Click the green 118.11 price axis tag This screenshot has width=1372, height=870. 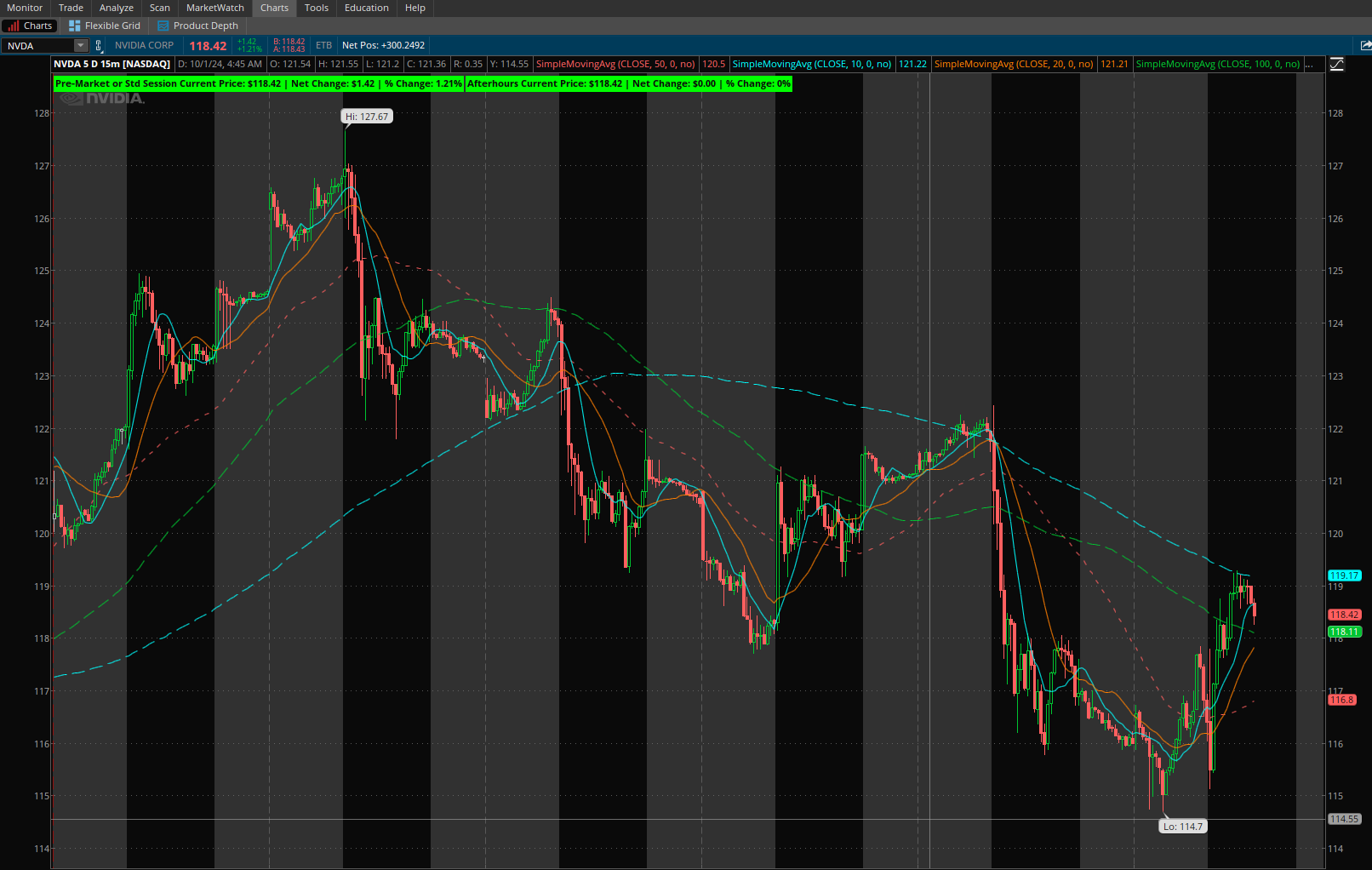point(1344,632)
